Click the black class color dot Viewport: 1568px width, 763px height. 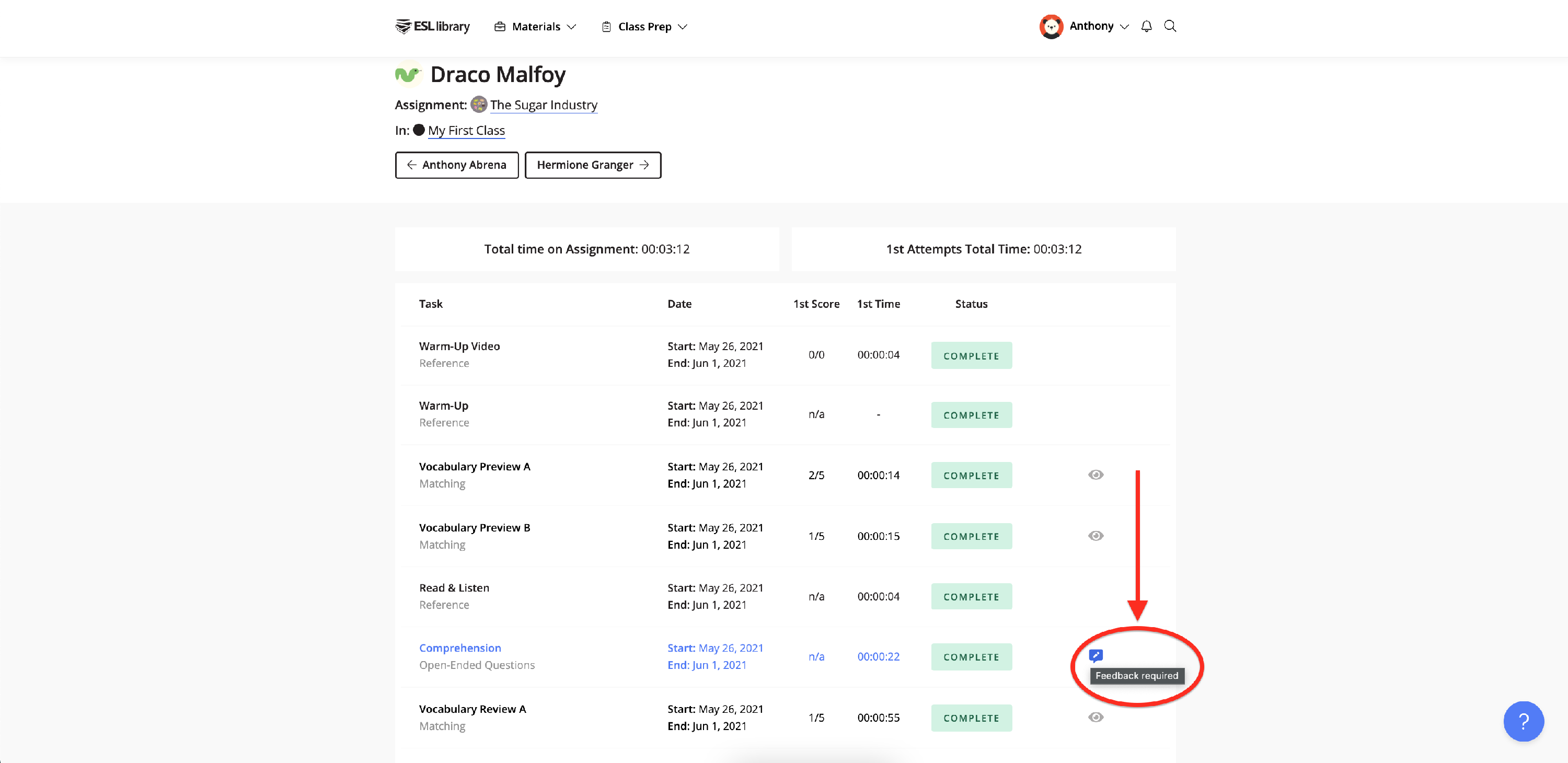419,130
